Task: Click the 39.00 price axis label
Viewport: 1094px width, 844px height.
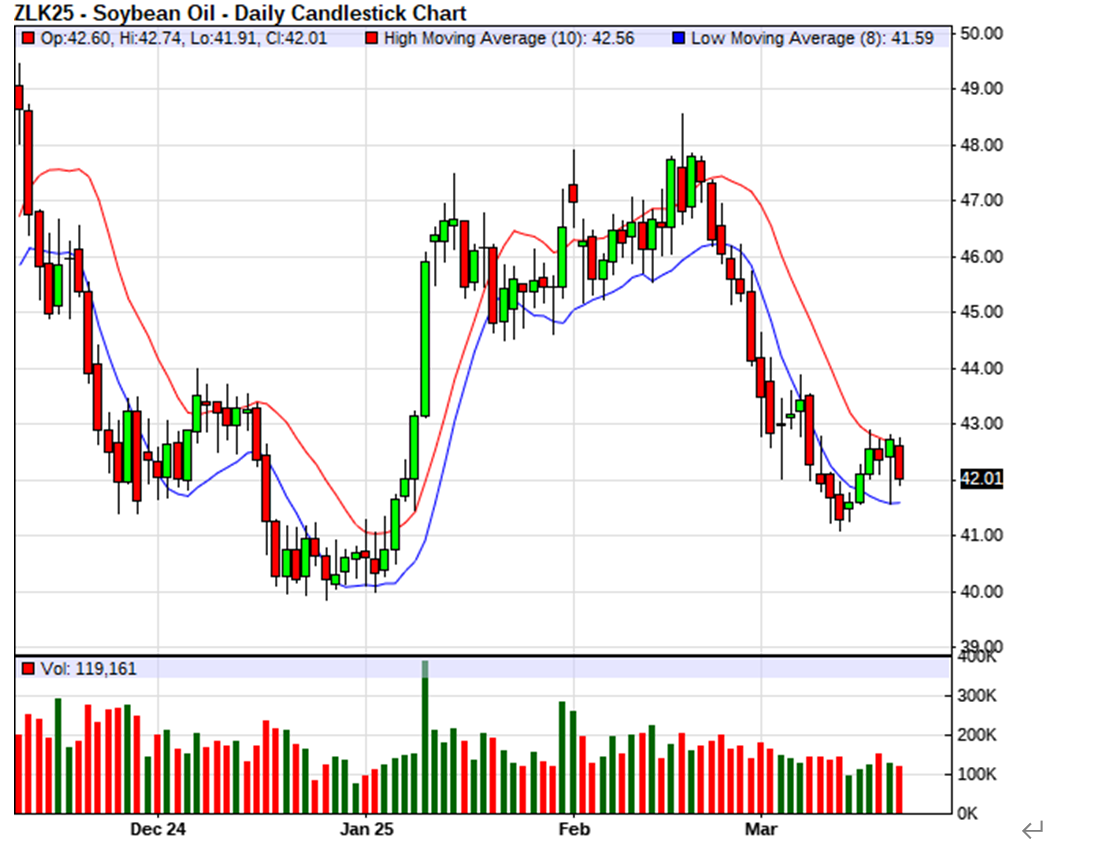Action: pos(980,646)
